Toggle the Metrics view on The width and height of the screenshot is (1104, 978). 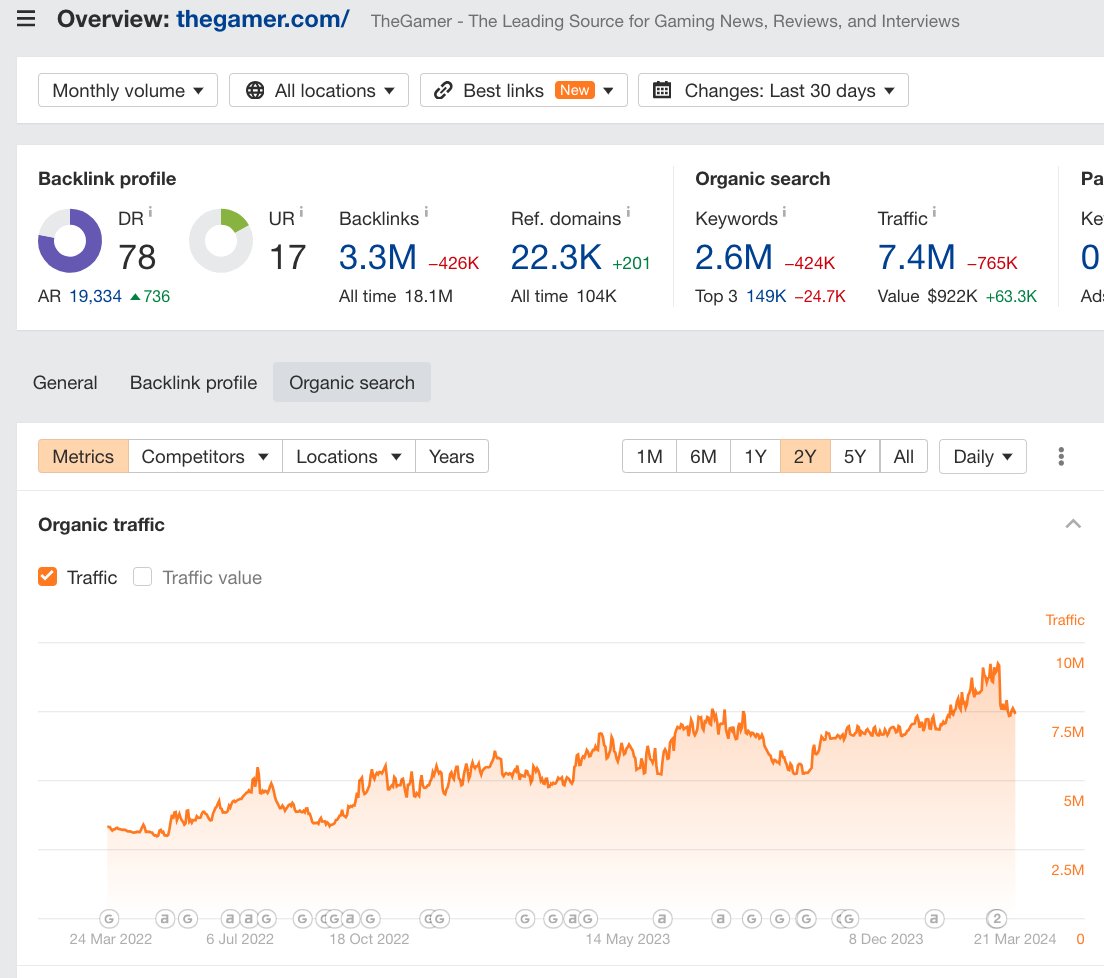coord(82,456)
